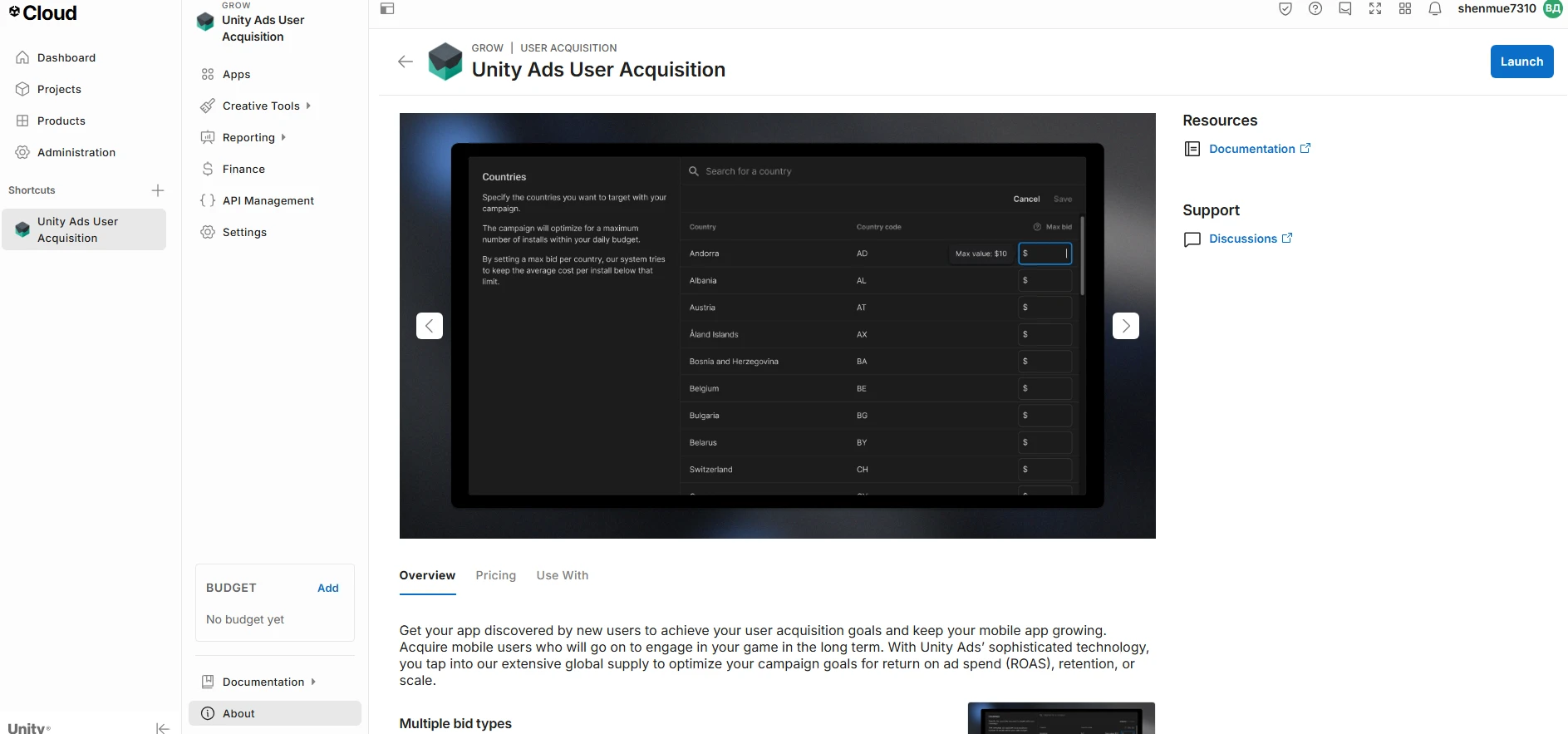Switch to the Use With tab
The image size is (1568, 734).
[x=563, y=575]
